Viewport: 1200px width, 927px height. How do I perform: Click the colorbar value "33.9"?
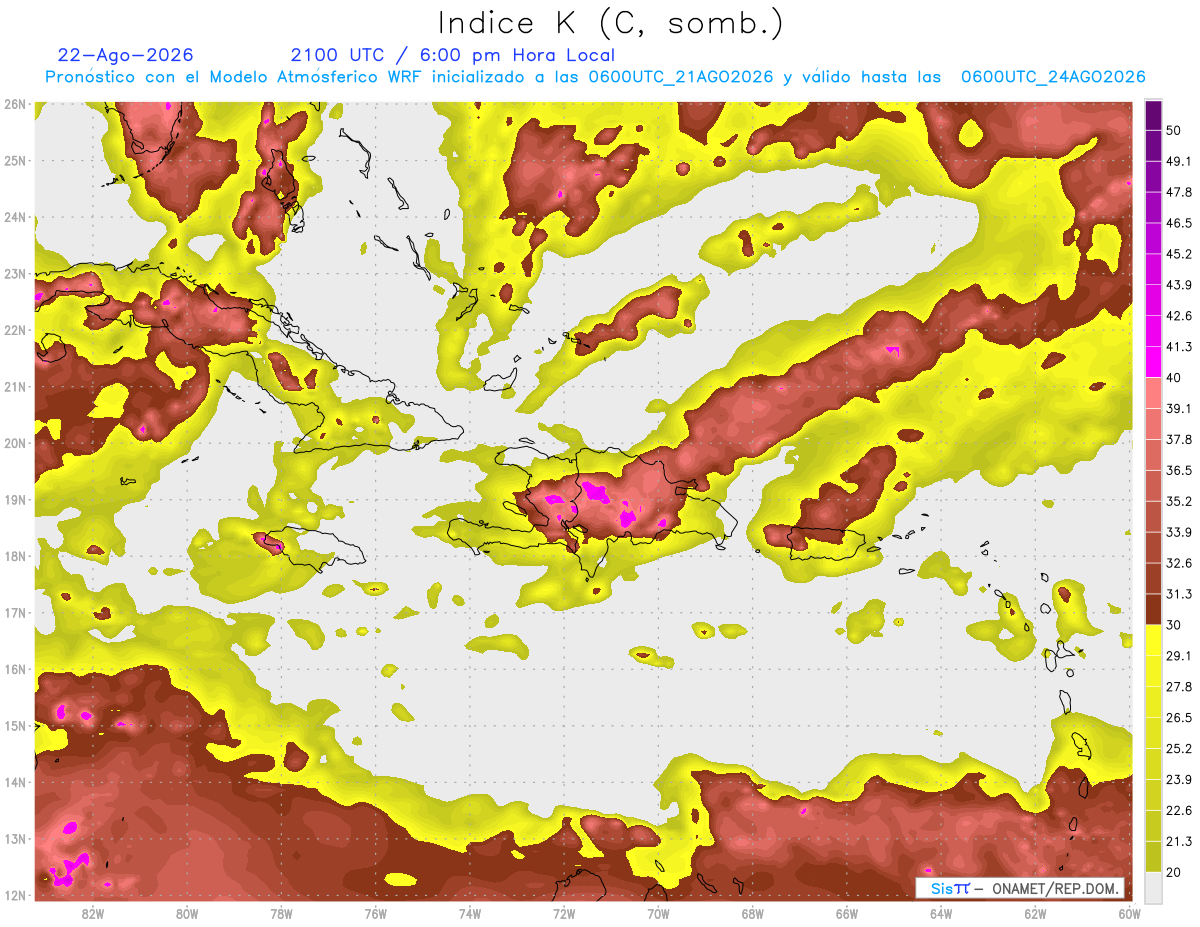pos(1178,532)
